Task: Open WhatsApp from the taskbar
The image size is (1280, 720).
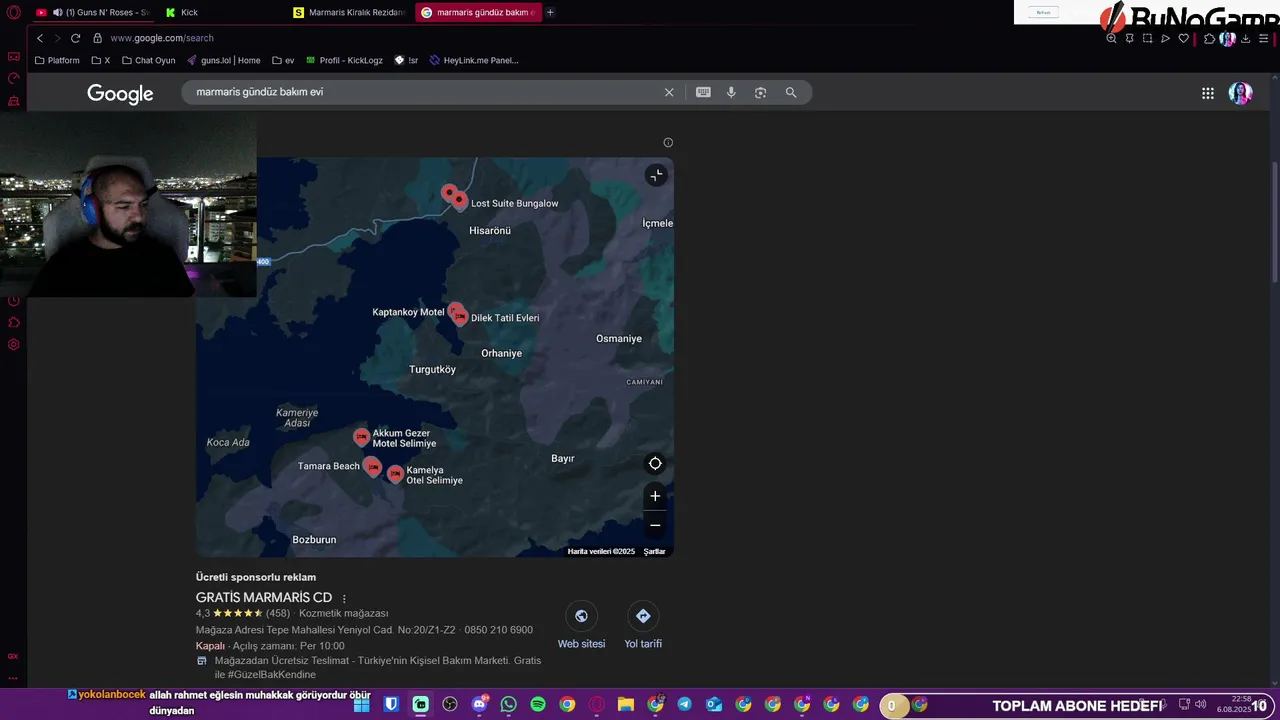Action: (x=508, y=705)
